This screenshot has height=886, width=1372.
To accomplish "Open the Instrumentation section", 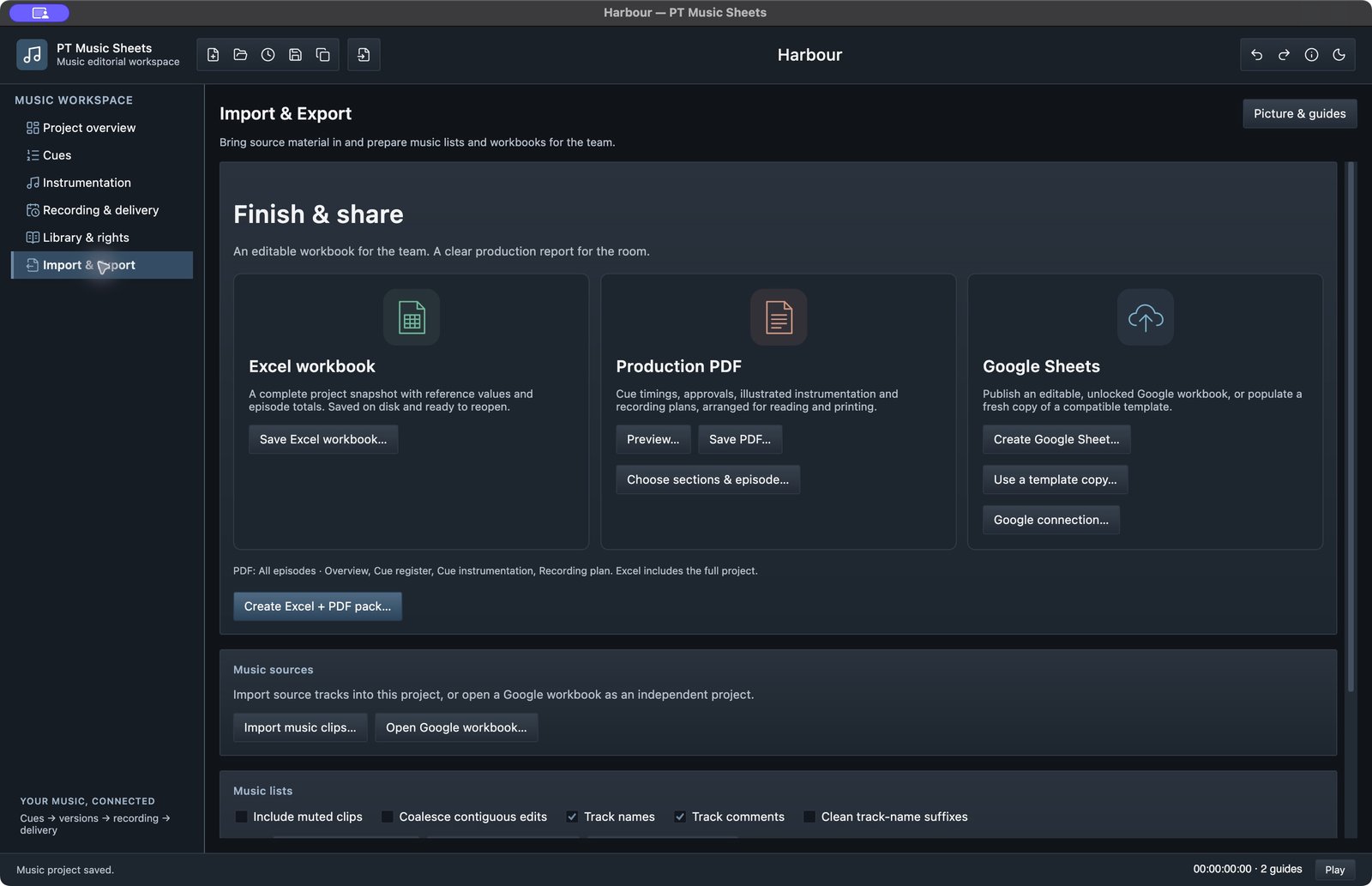I will pyautogui.click(x=102, y=183).
